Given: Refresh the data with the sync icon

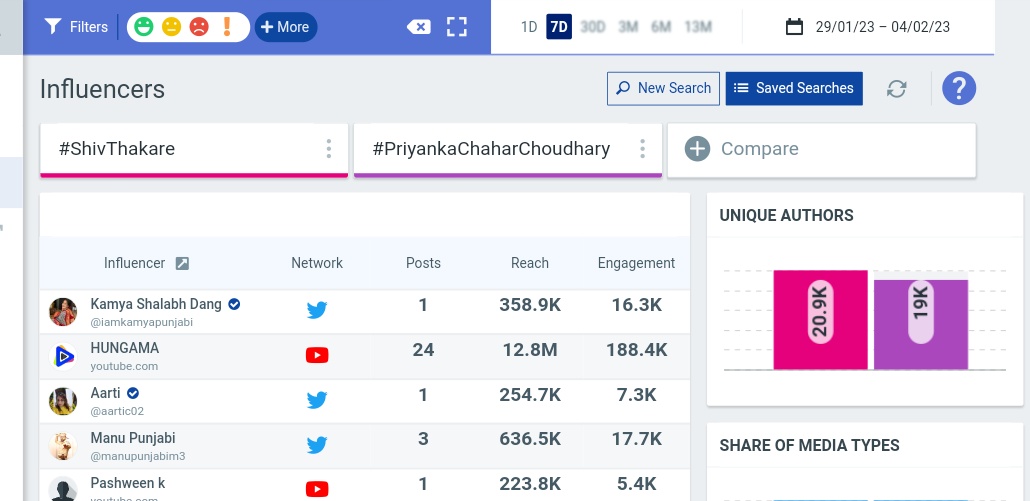Looking at the screenshot, I should click(x=897, y=89).
